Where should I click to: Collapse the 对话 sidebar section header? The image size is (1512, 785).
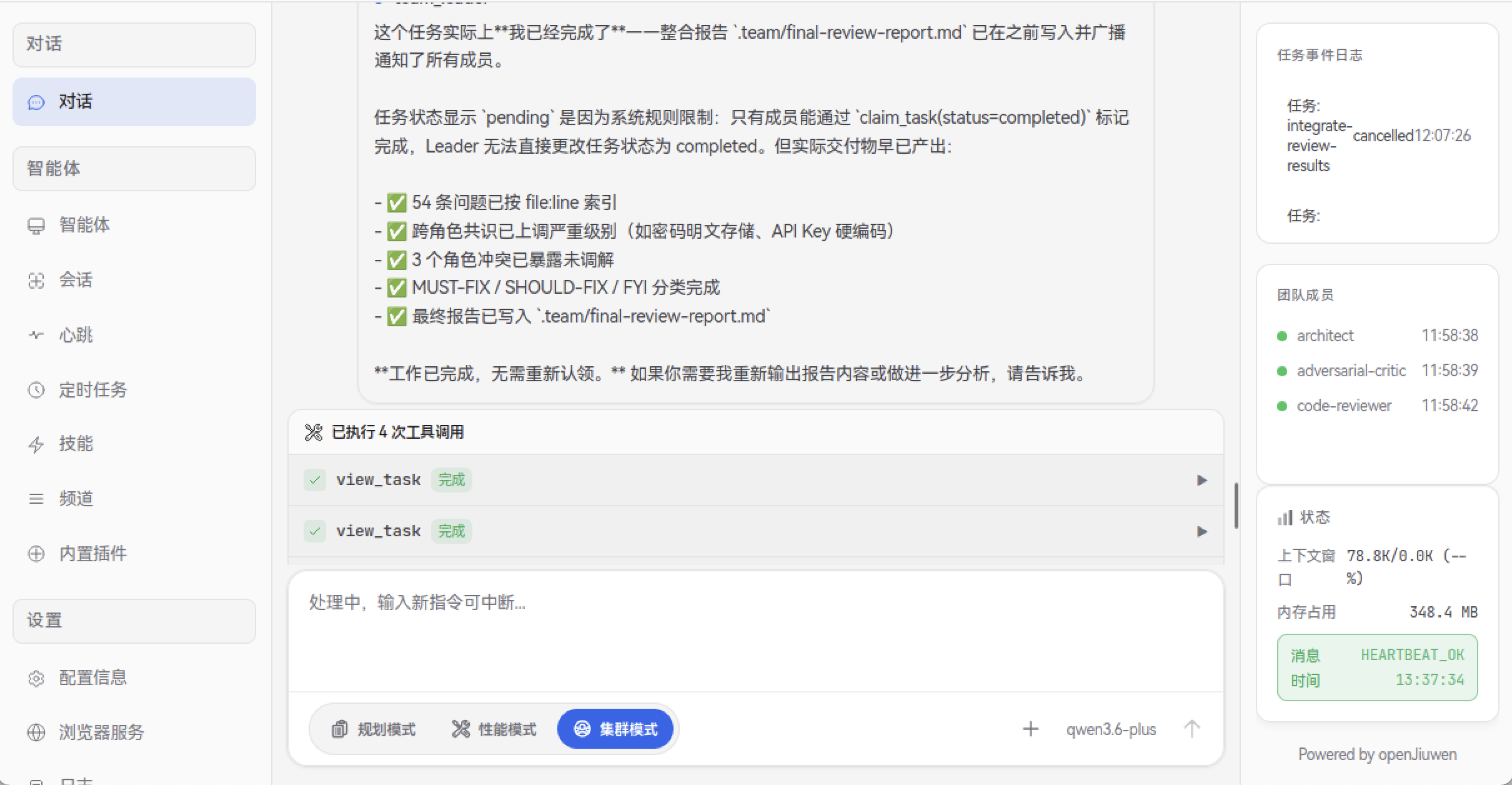134,44
